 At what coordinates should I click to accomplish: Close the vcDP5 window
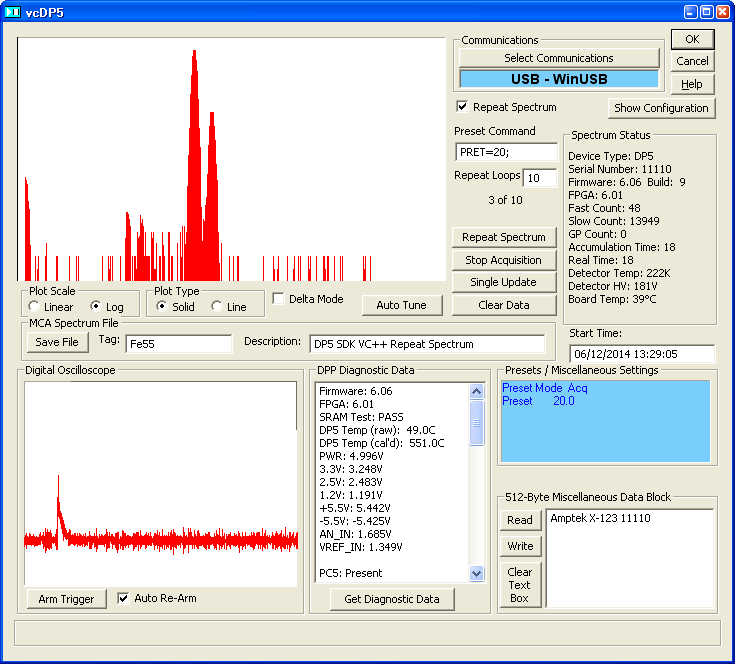(723, 12)
